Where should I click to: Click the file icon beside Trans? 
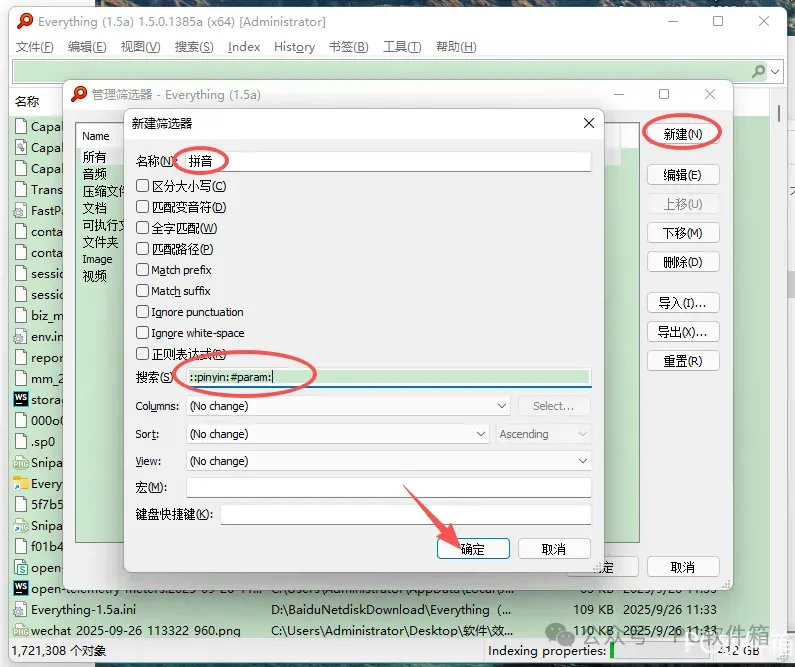[20, 190]
